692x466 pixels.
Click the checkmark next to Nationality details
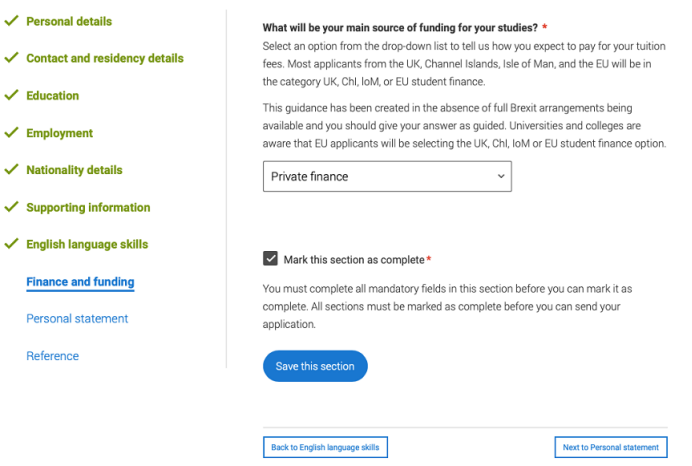(11, 169)
